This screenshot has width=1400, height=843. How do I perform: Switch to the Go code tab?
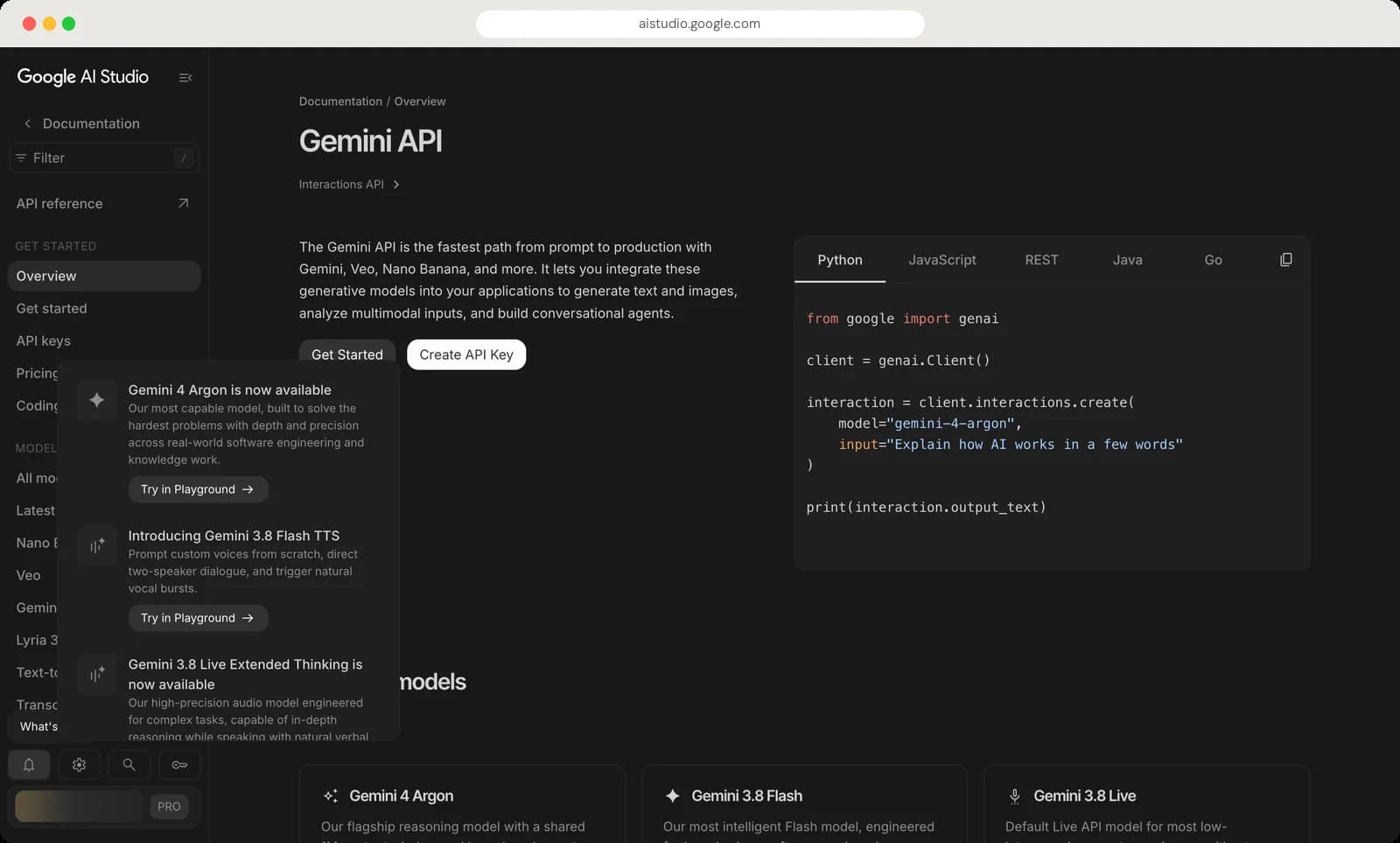1213,260
